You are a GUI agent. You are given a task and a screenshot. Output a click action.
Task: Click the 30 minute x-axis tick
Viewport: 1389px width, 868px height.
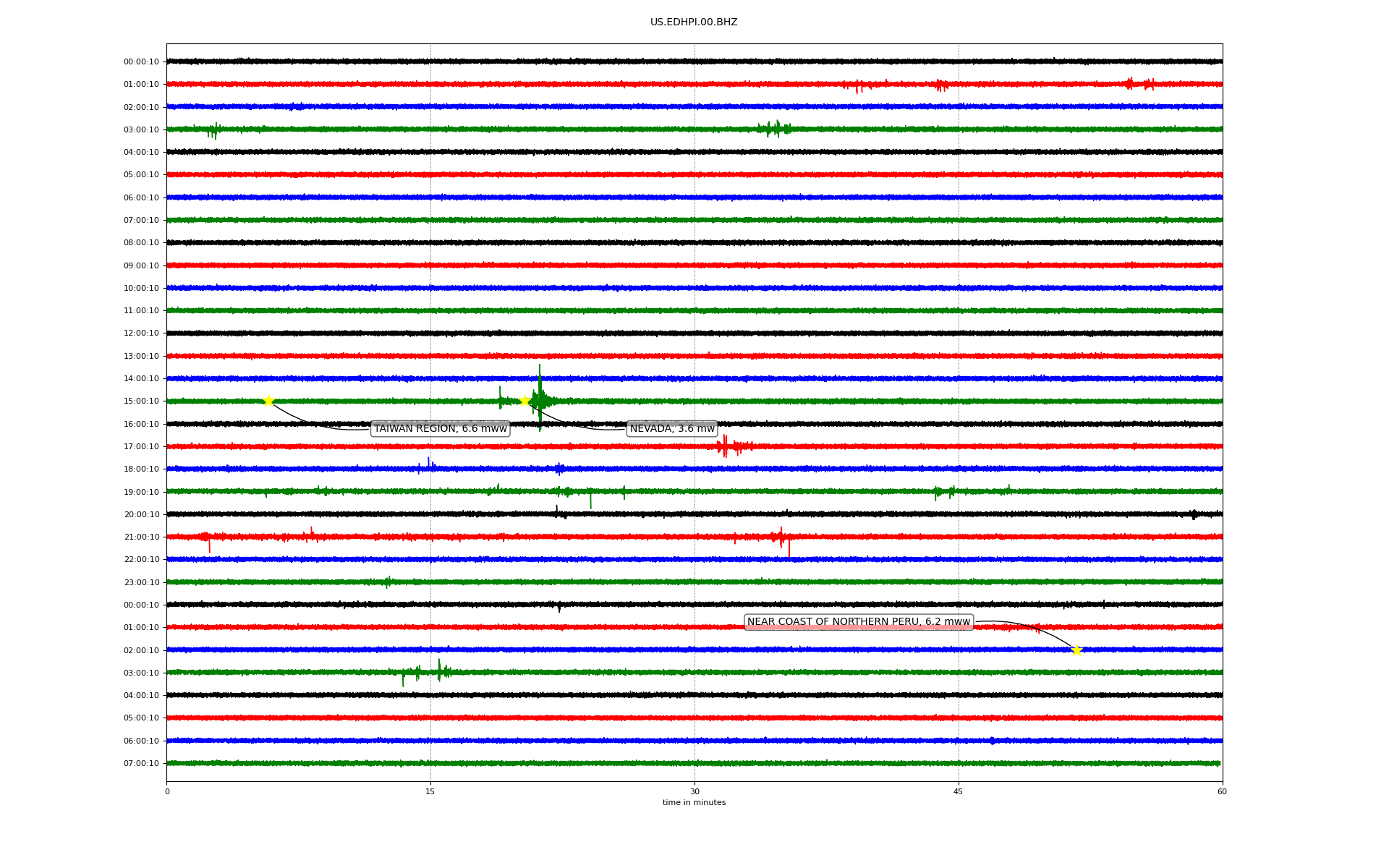(x=694, y=791)
